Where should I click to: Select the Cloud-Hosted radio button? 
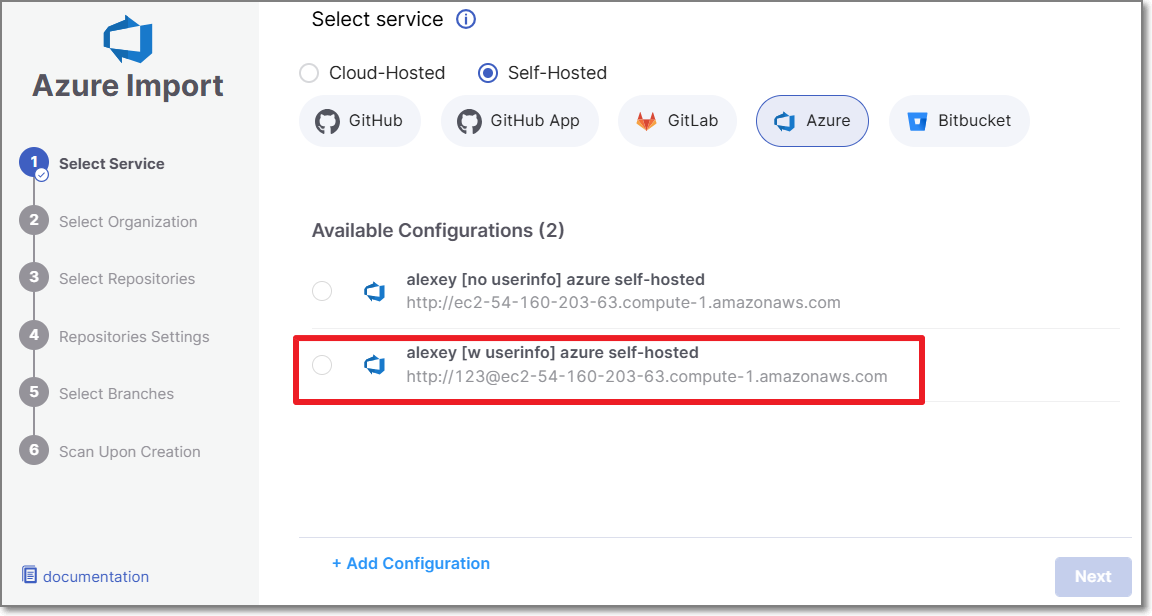(x=310, y=73)
